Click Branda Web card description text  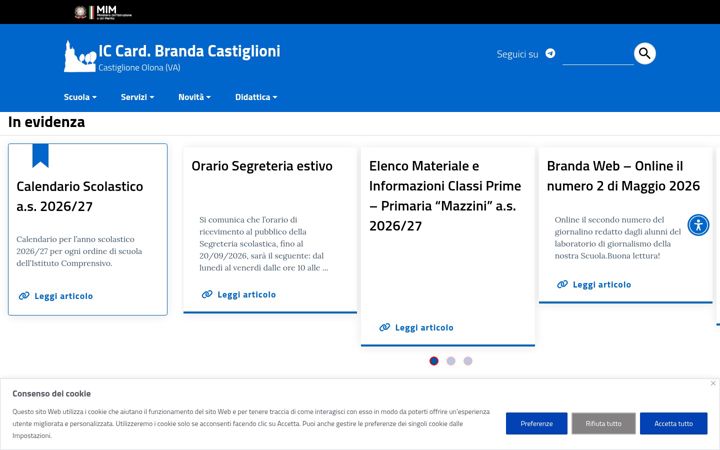618,237
